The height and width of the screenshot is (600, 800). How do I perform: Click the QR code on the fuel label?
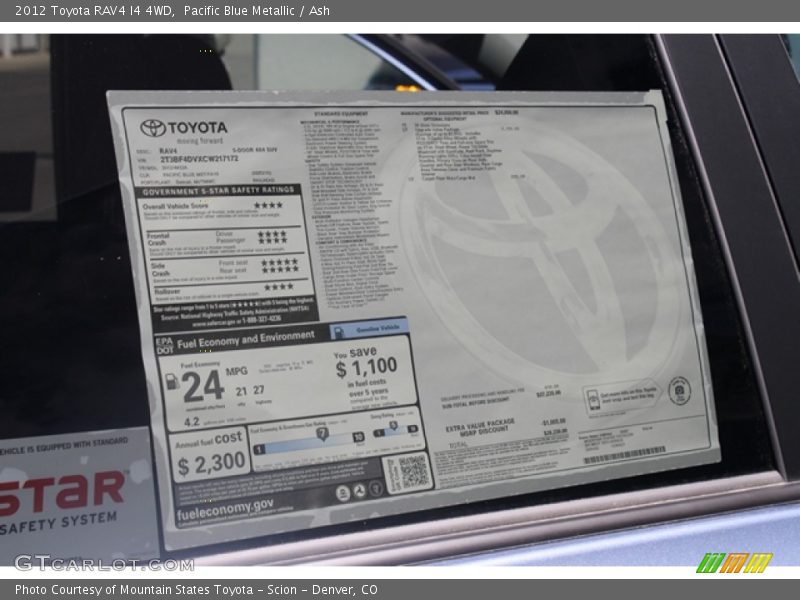(407, 472)
